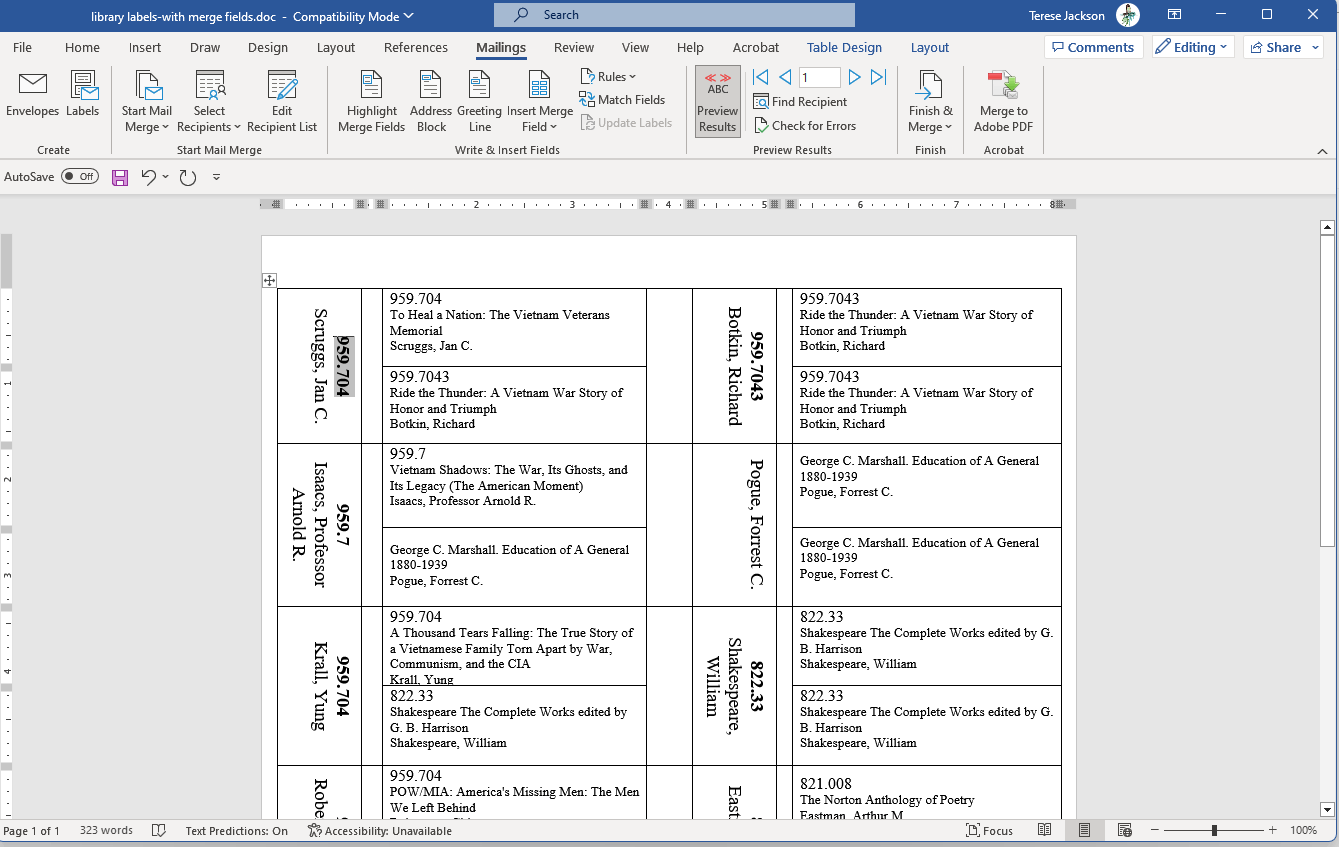1339x847 pixels.
Task: Toggle Text Predictions setting
Action: pyautogui.click(x=236, y=831)
